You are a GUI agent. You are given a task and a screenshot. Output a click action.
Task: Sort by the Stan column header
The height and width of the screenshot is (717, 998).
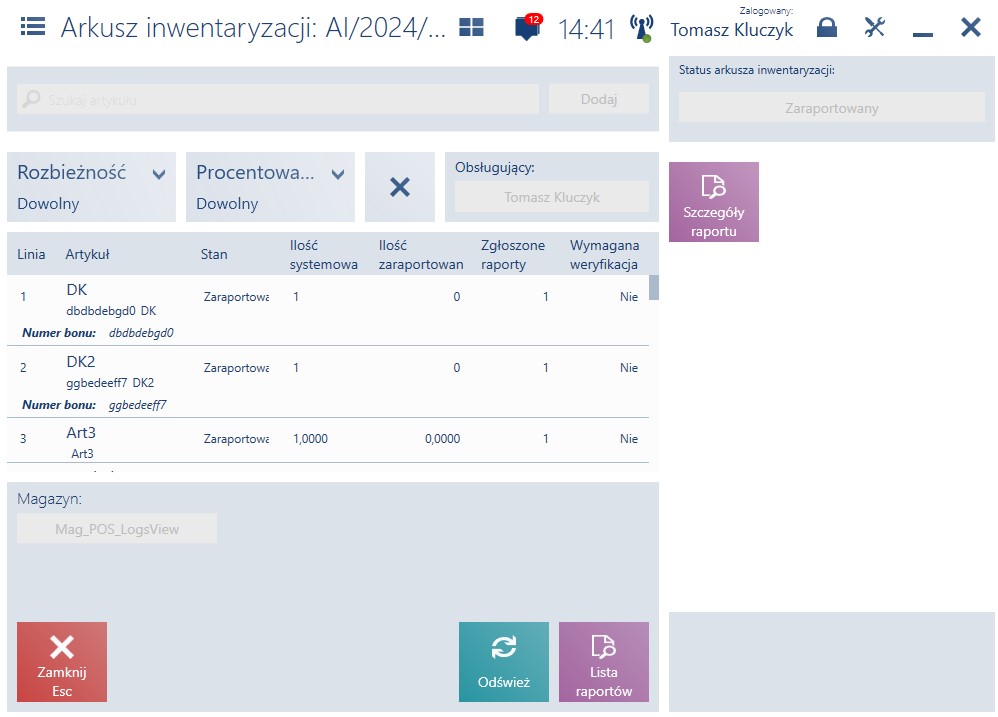point(214,254)
